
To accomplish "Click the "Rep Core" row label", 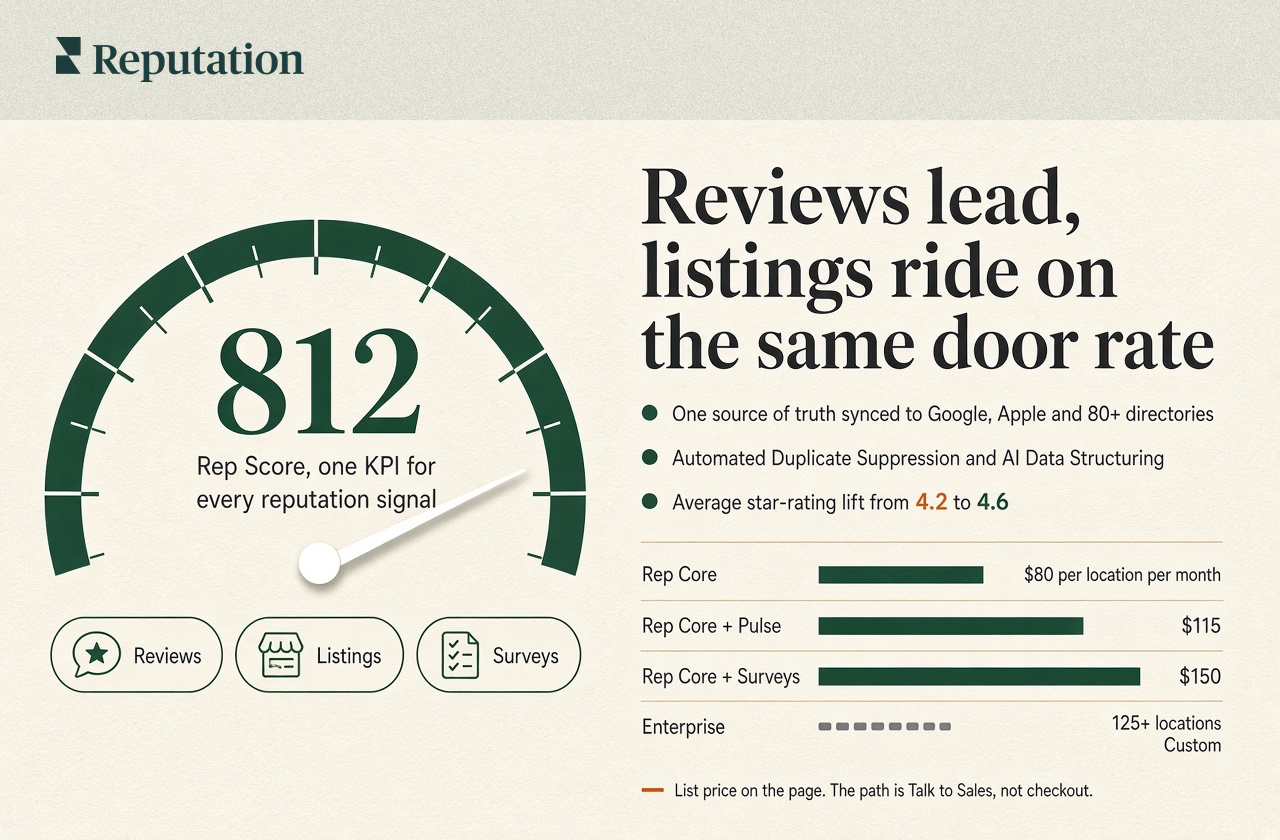I will [x=679, y=575].
